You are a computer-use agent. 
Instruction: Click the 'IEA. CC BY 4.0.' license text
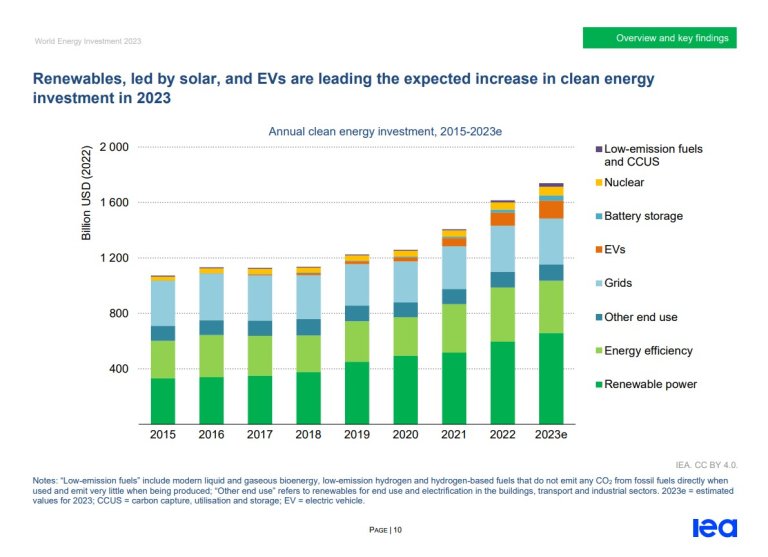click(706, 465)
